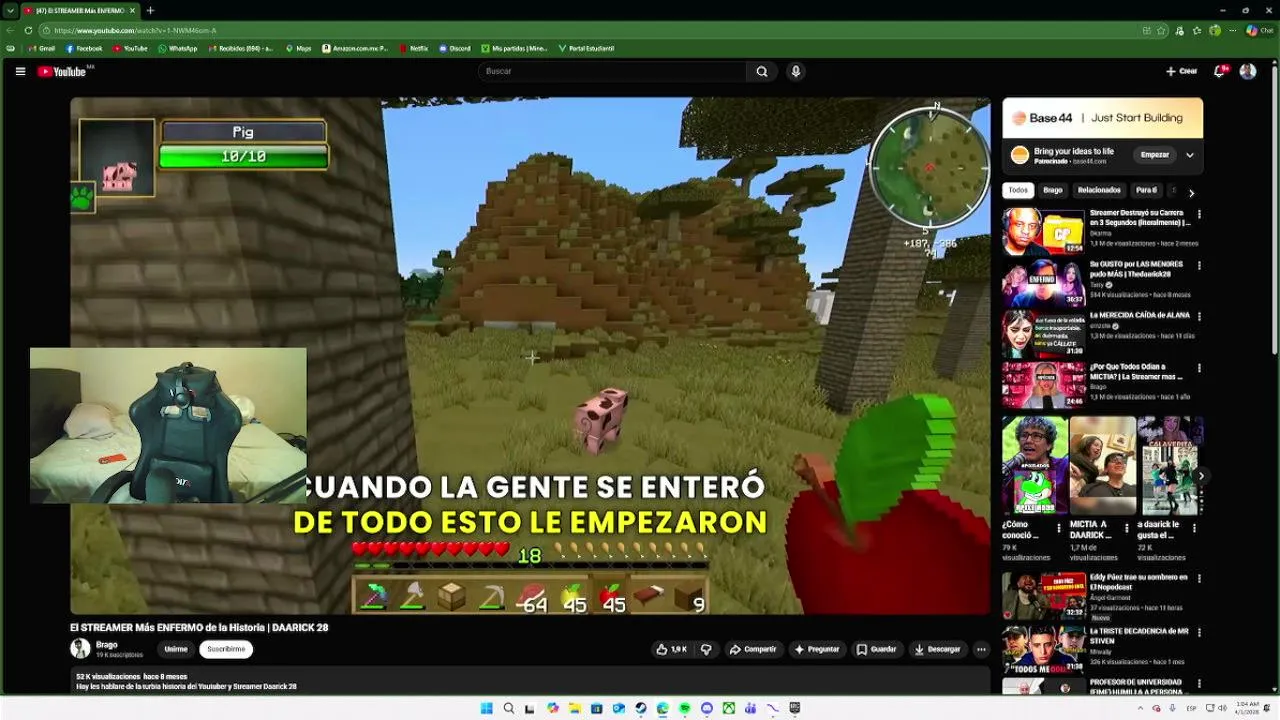The width and height of the screenshot is (1280, 720).
Task: Open the YouTube account avatar menu
Action: tap(1248, 71)
